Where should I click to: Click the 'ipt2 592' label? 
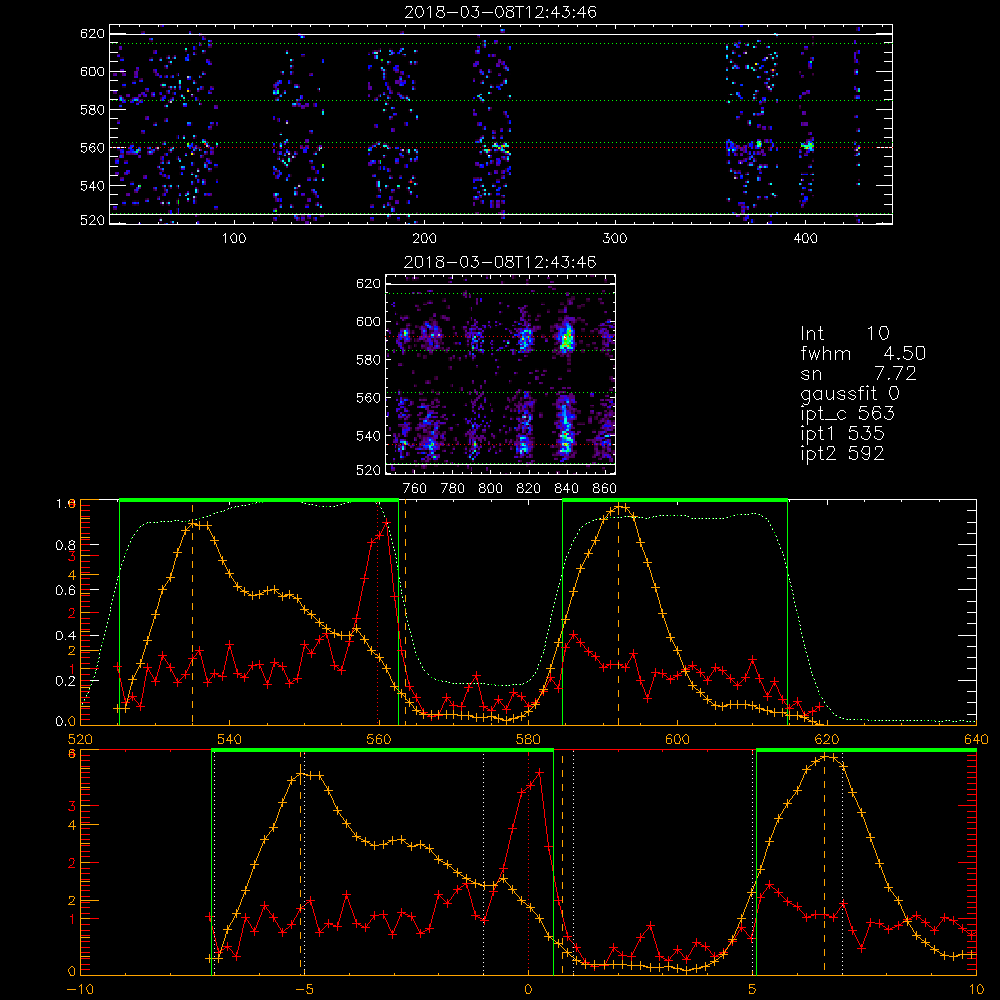pyautogui.click(x=842, y=453)
